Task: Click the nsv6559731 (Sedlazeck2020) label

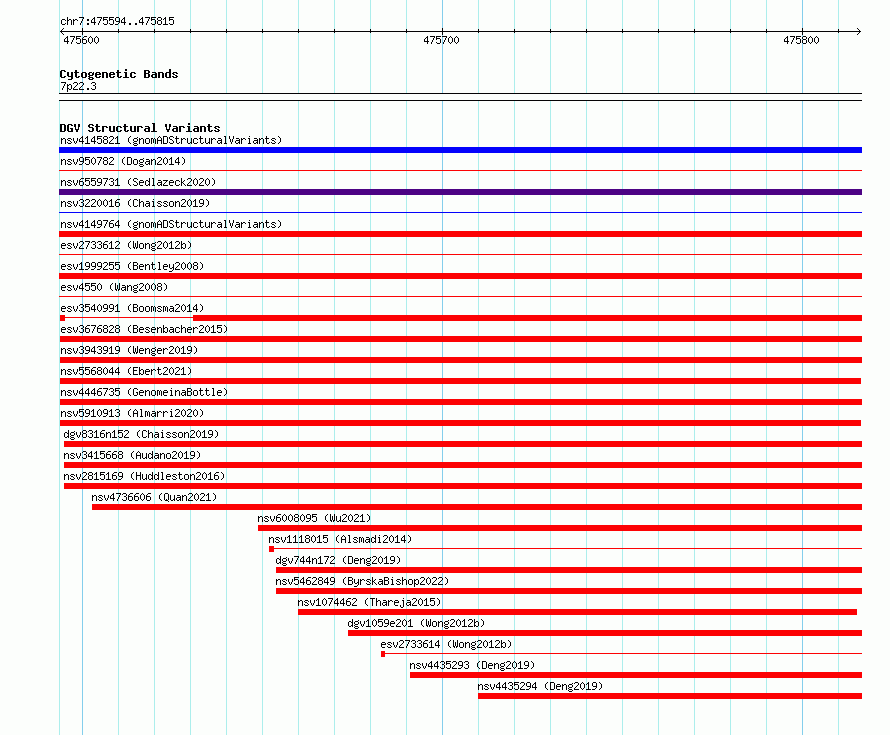Action: (x=138, y=182)
